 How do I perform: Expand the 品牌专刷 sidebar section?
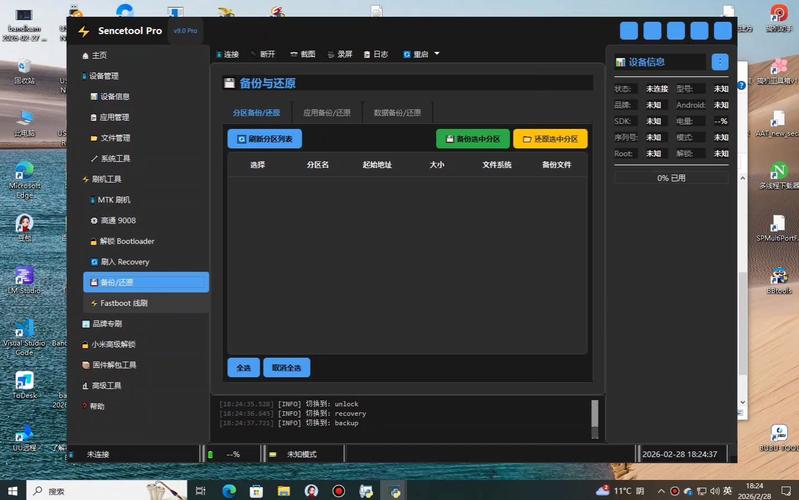coord(106,324)
